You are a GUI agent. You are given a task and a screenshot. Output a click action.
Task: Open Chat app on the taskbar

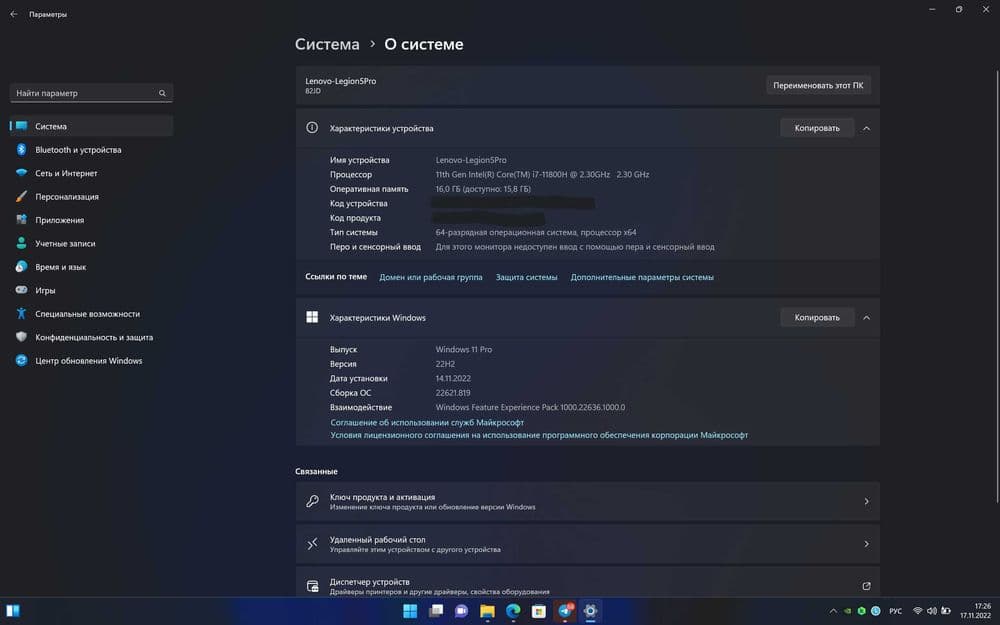[462, 611]
